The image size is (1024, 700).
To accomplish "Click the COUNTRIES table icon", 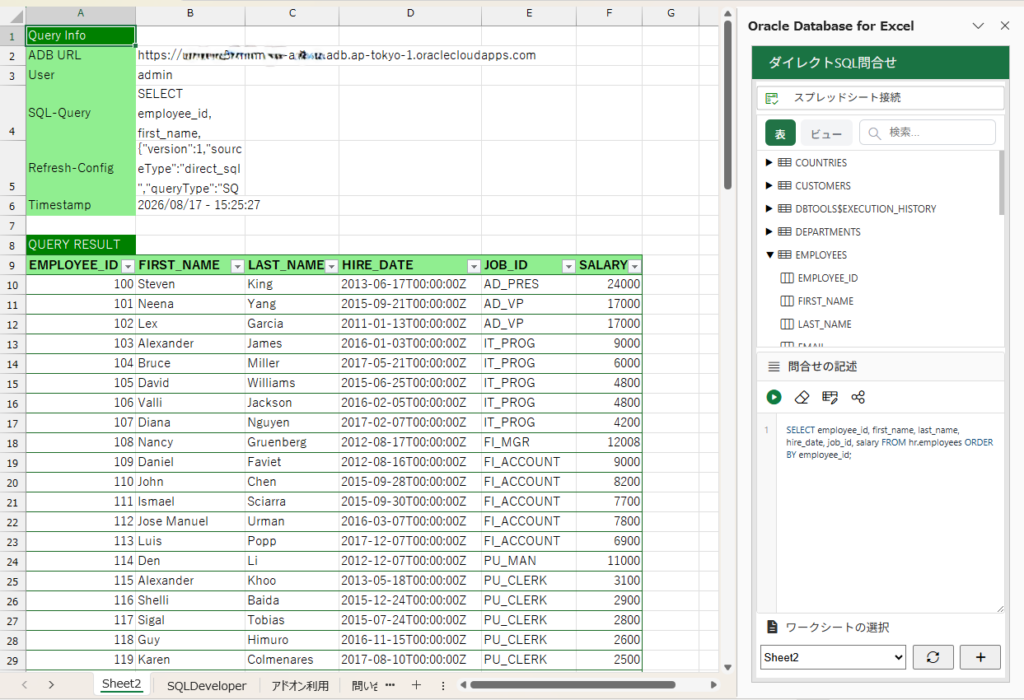I will point(785,163).
